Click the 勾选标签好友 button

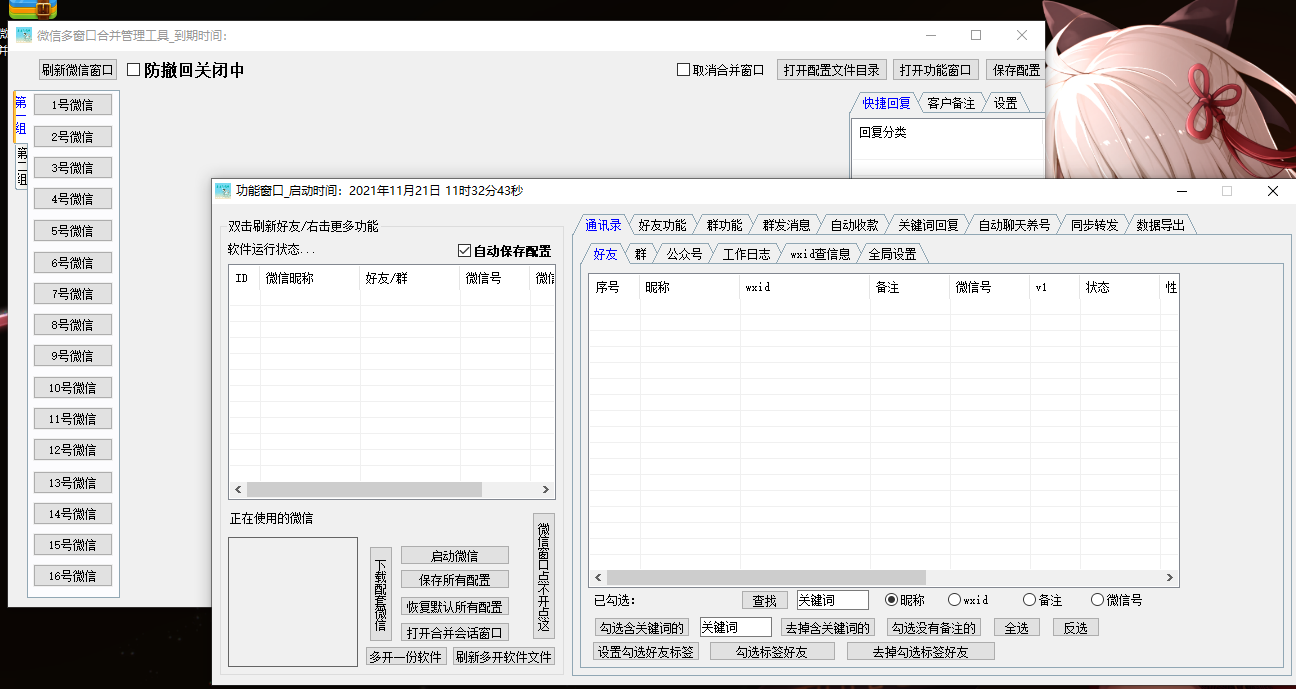(771, 651)
